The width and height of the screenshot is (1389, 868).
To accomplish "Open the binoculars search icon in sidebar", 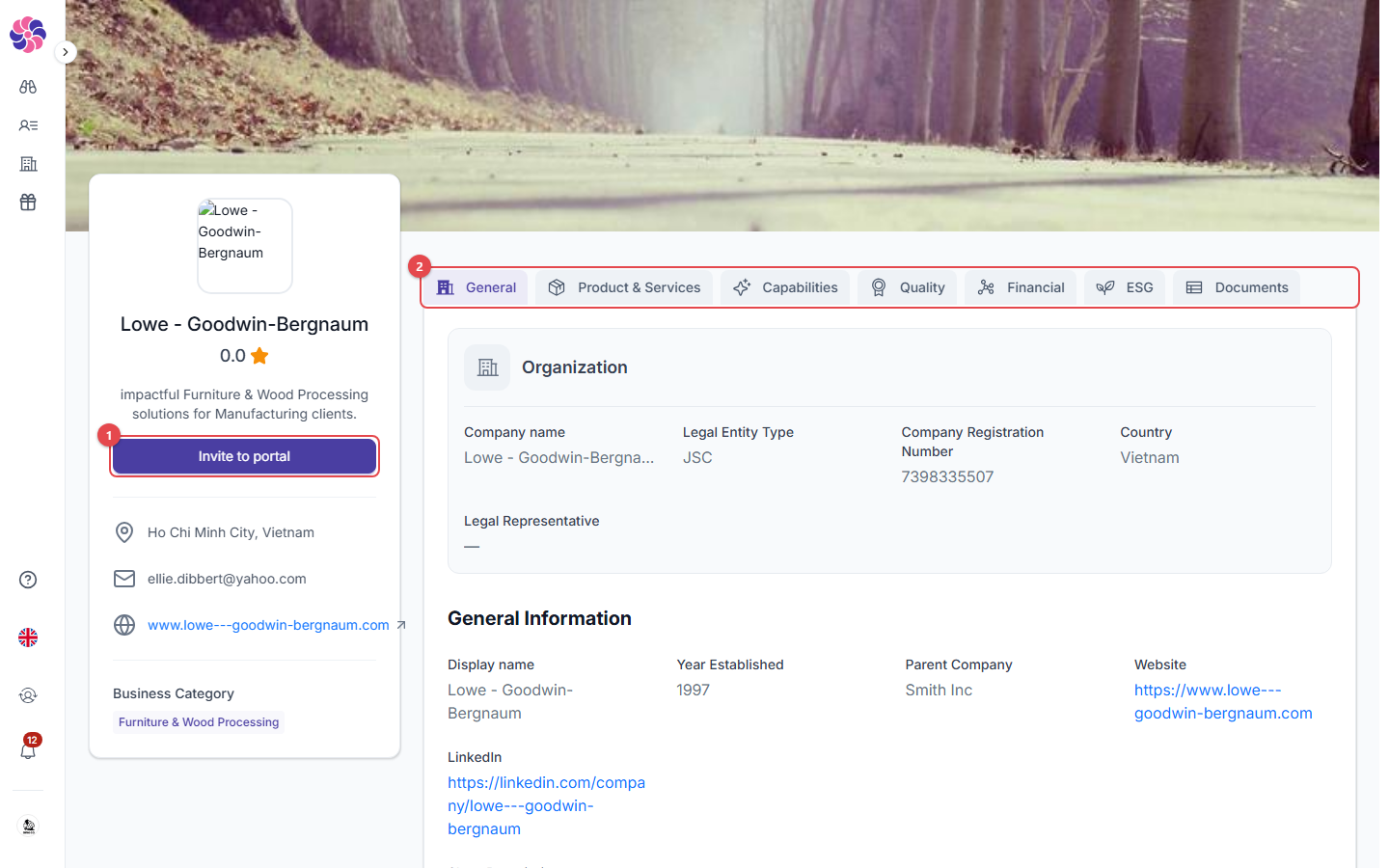I will 28,87.
